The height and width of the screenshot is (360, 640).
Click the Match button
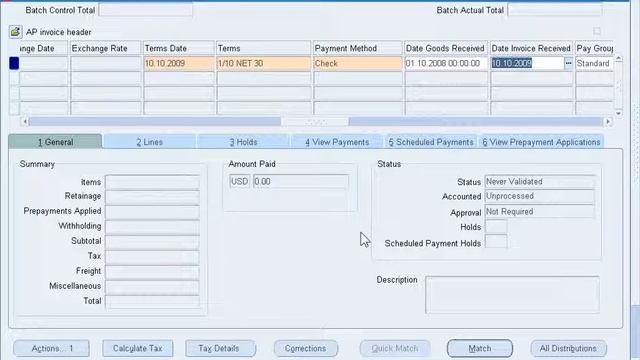coord(480,349)
